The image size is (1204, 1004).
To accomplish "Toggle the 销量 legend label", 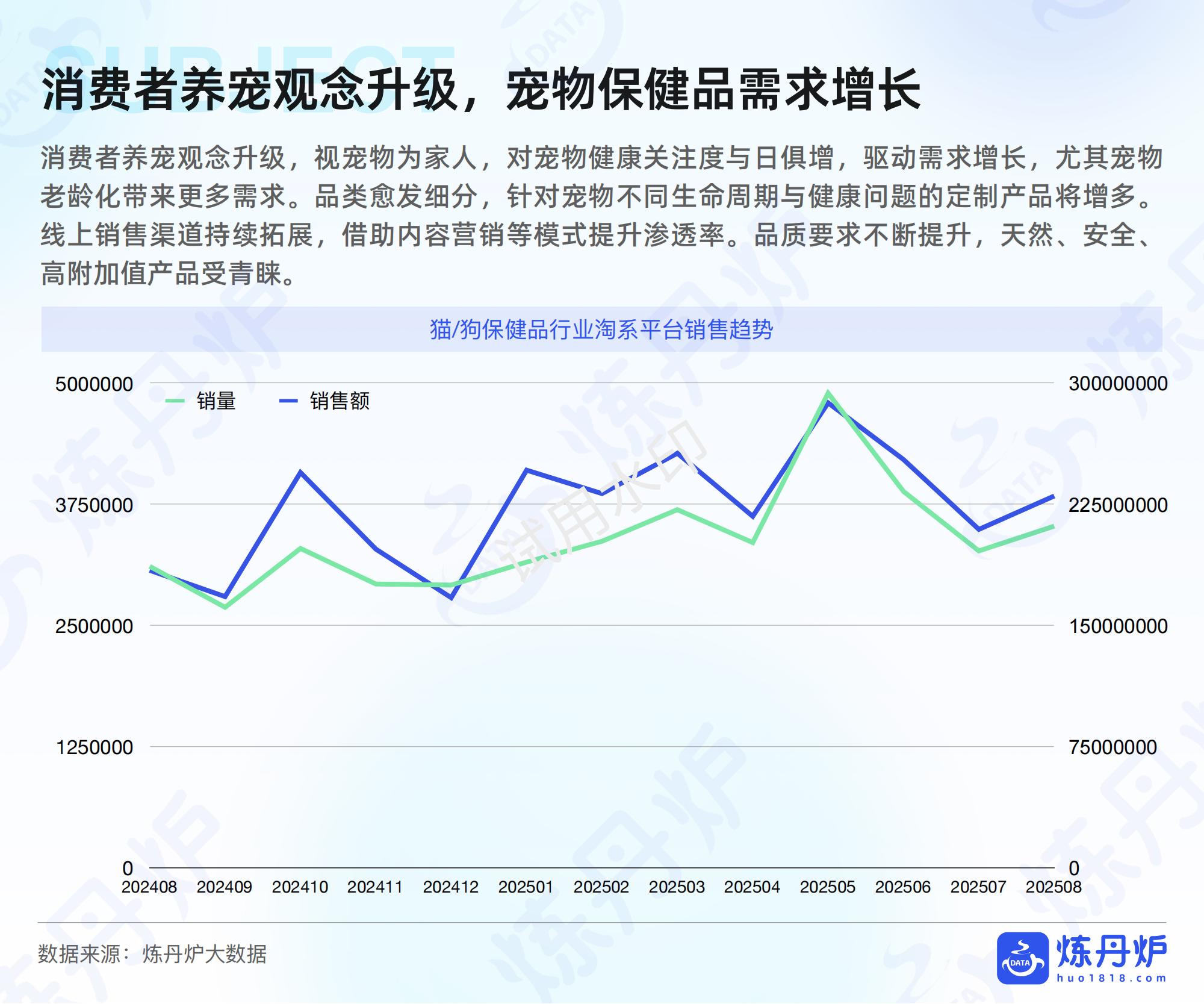I will coord(216,401).
